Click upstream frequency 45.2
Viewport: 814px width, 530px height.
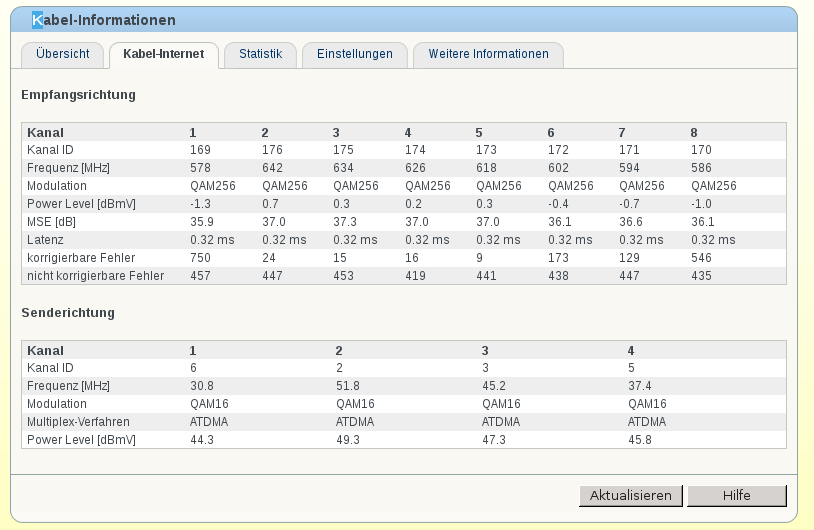[x=494, y=386]
